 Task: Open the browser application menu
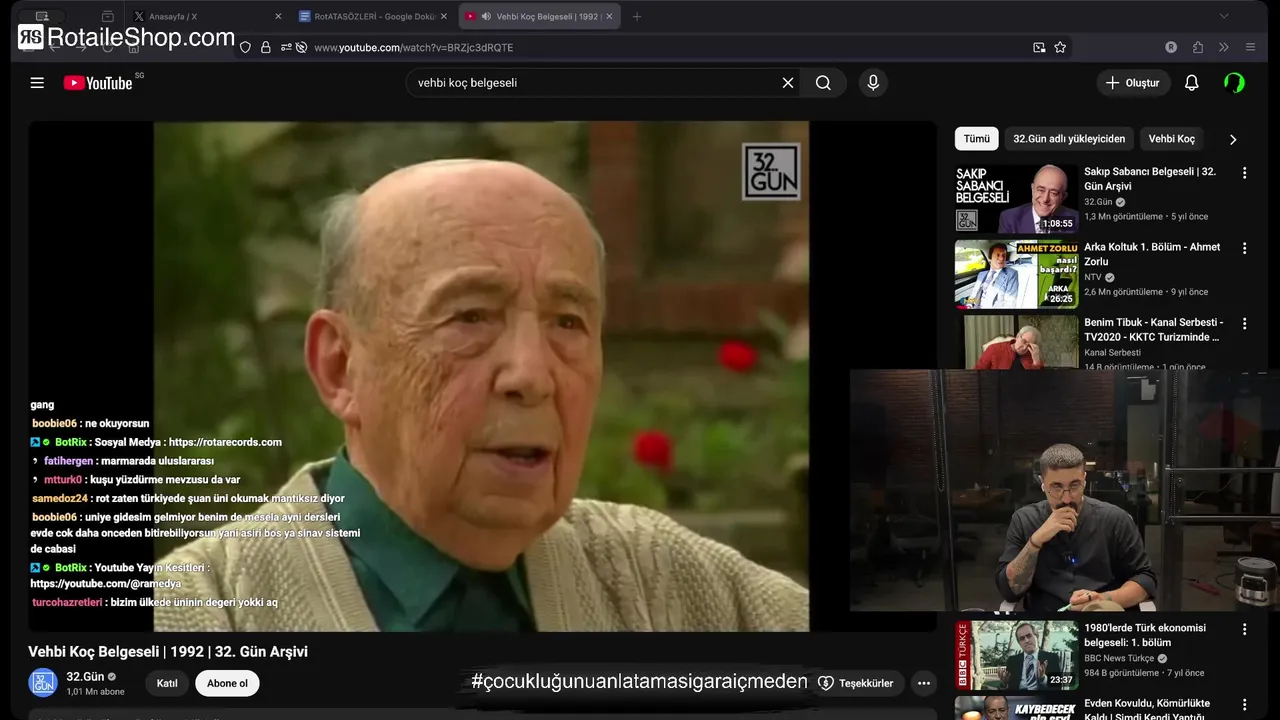[x=1250, y=47]
